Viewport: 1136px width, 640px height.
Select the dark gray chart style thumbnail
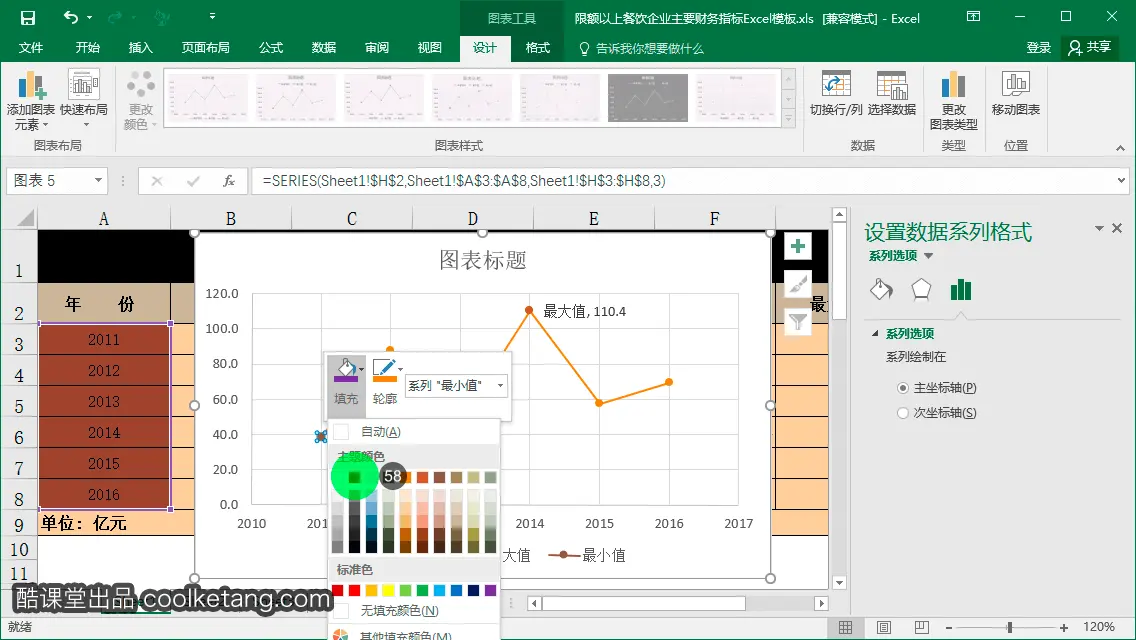tap(647, 98)
